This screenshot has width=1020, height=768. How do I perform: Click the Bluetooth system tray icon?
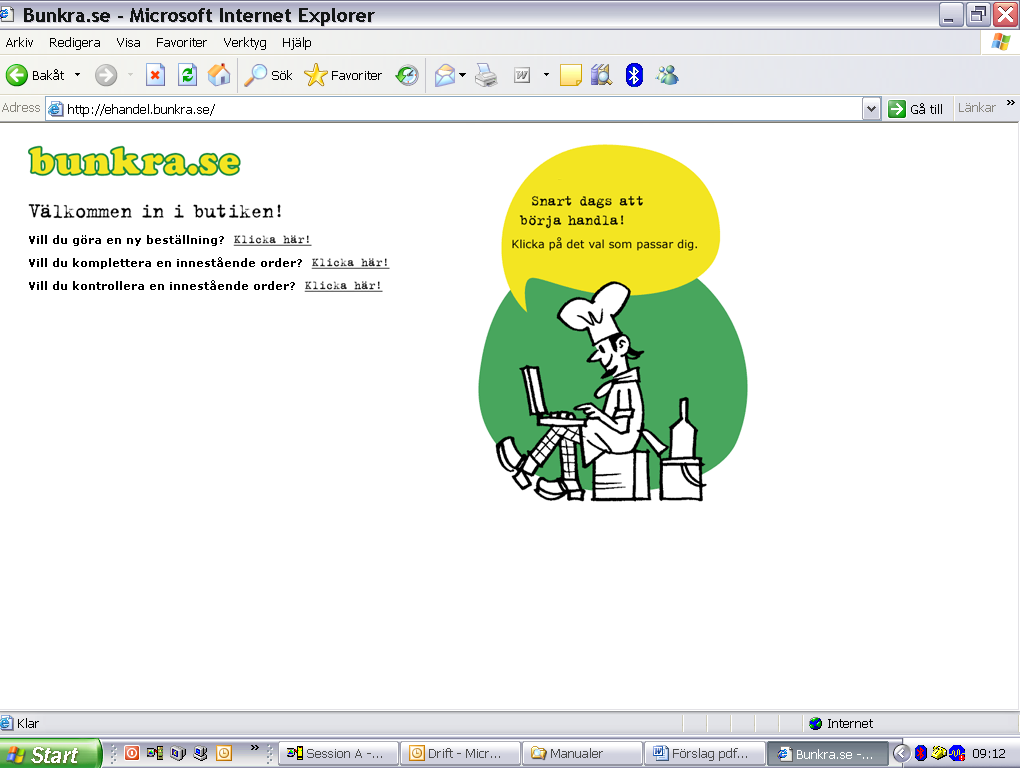[x=920, y=754]
